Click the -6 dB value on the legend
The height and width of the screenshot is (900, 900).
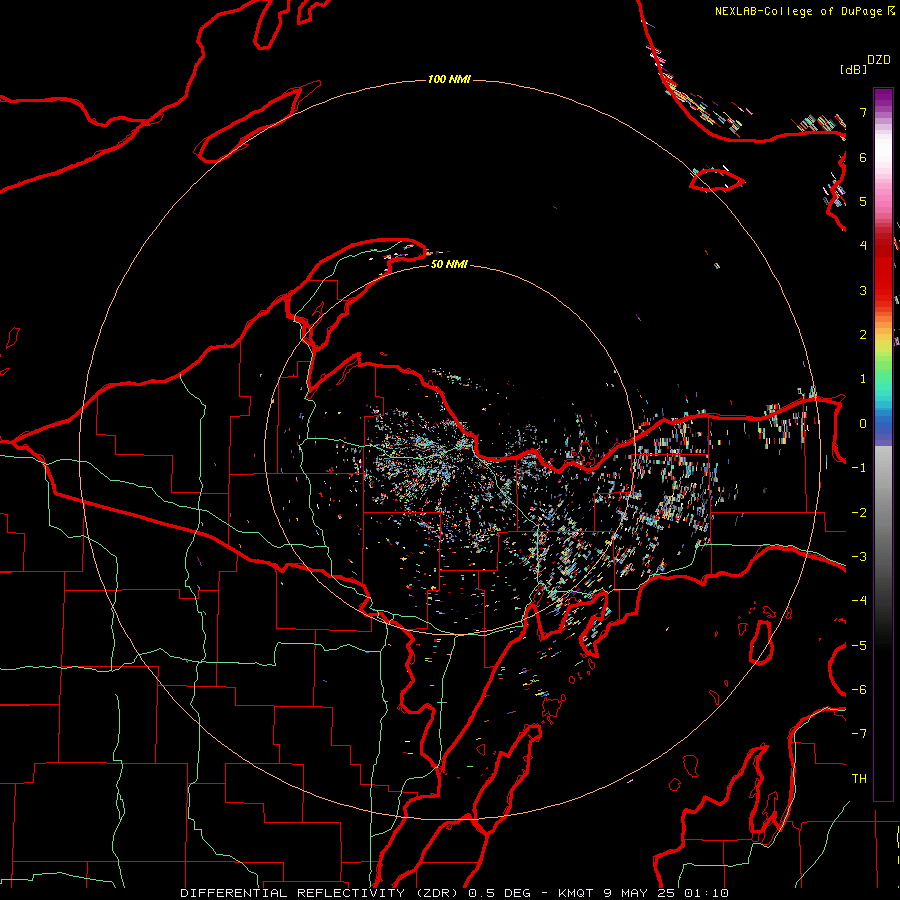[x=859, y=690]
